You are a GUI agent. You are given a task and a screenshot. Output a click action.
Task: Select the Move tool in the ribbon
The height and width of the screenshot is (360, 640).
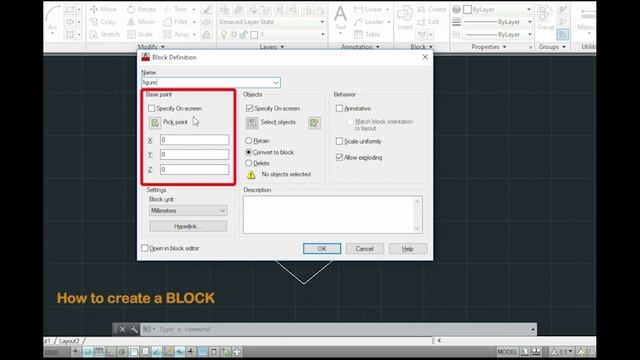click(x=103, y=9)
